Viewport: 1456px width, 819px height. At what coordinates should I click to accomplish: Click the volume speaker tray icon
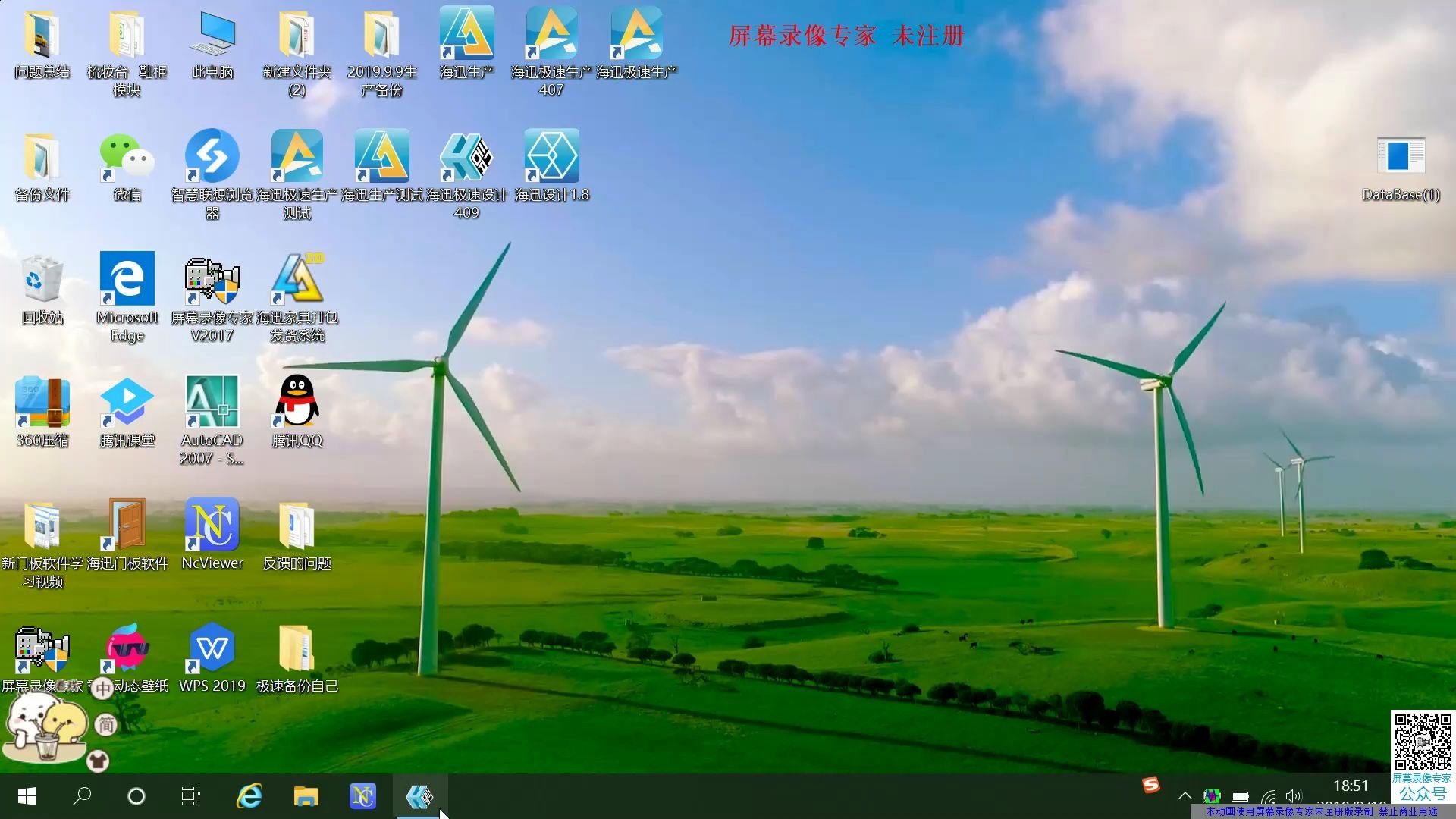pos(1294,796)
